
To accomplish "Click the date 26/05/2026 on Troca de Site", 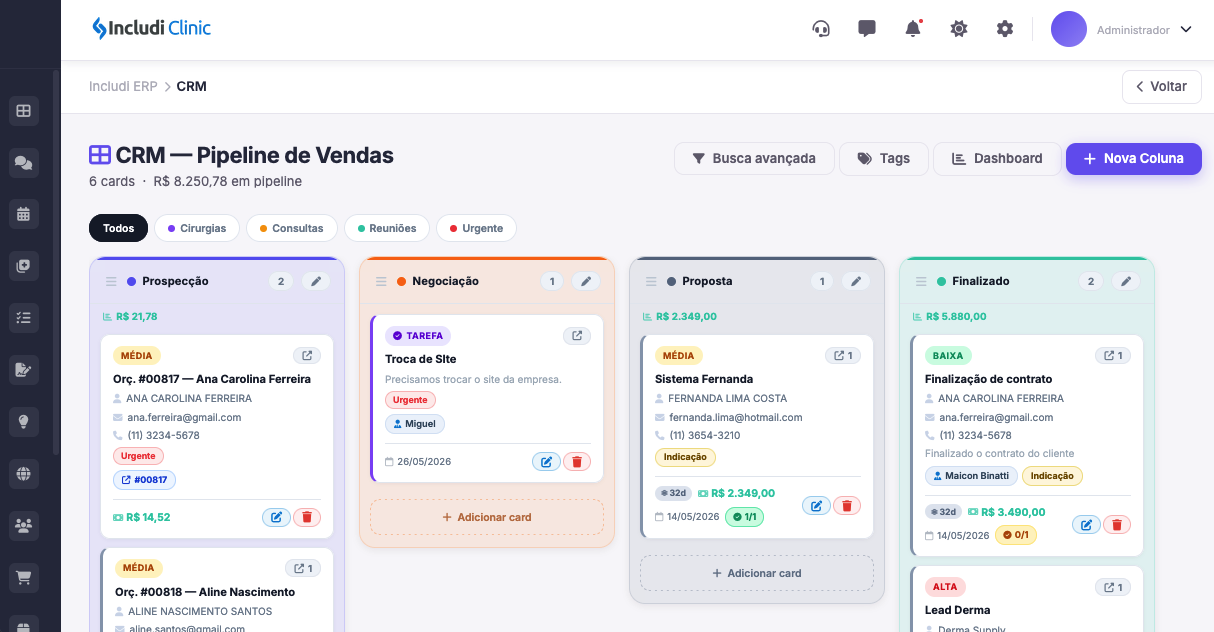I will click(424, 462).
